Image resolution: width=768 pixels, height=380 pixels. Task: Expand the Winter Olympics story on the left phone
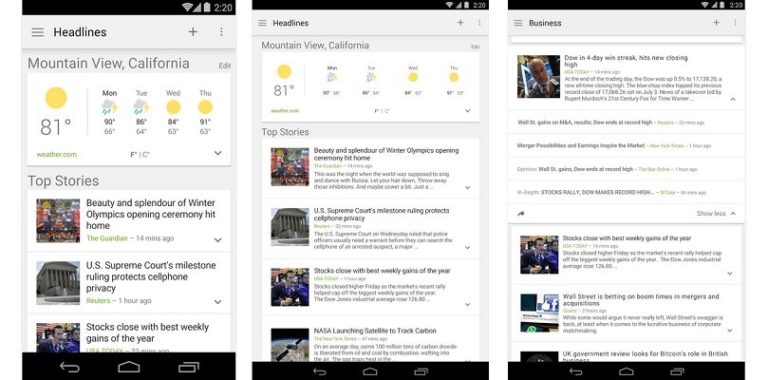218,240
